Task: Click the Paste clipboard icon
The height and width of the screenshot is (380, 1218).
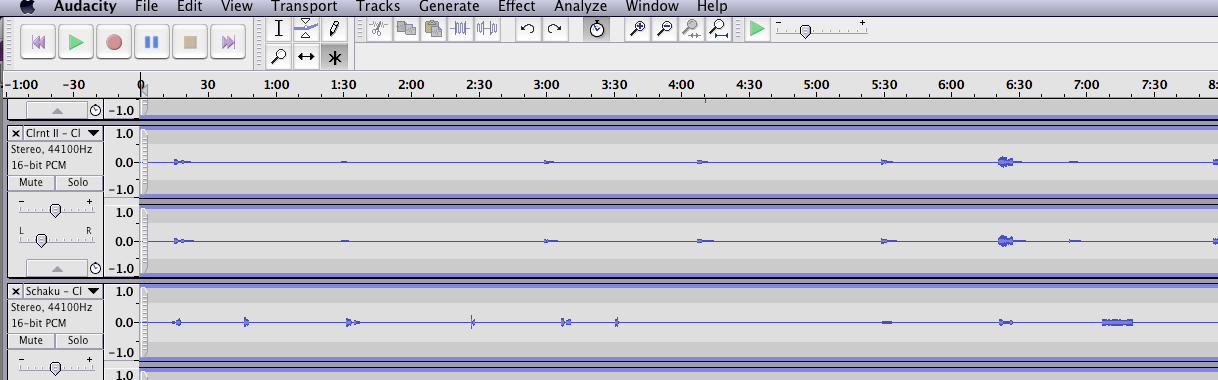Action: pos(432,29)
